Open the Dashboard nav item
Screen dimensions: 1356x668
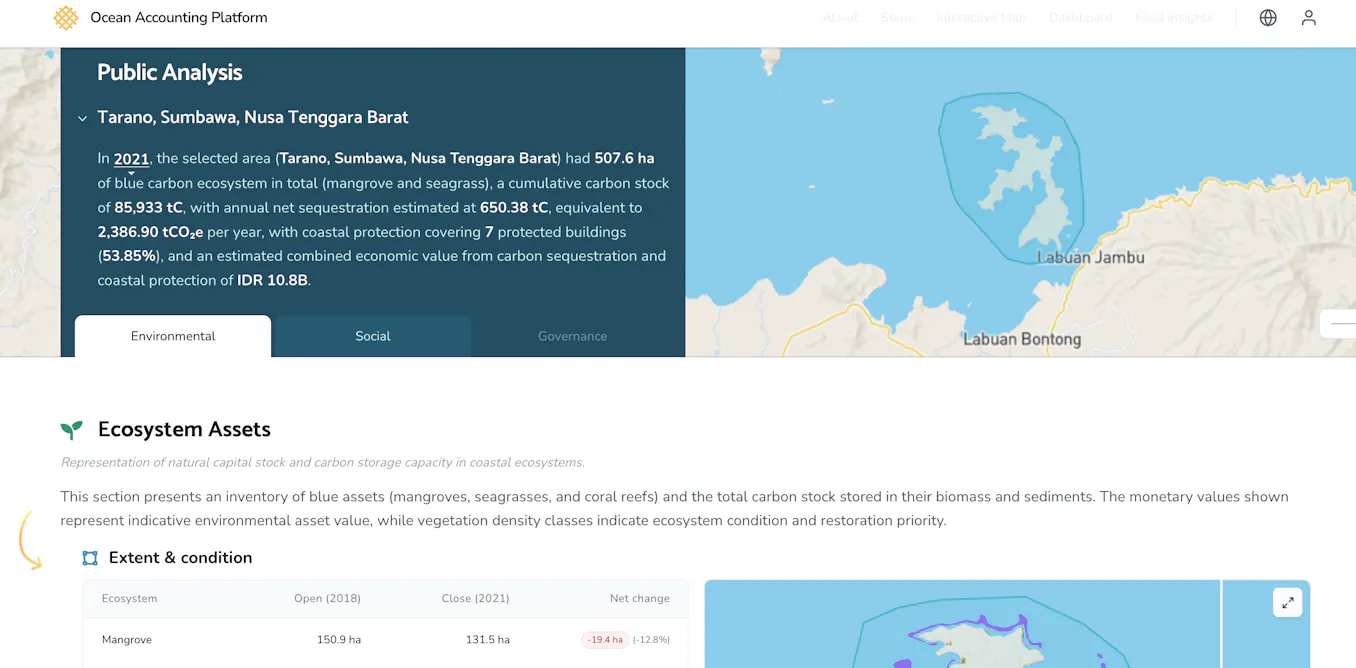1080,18
